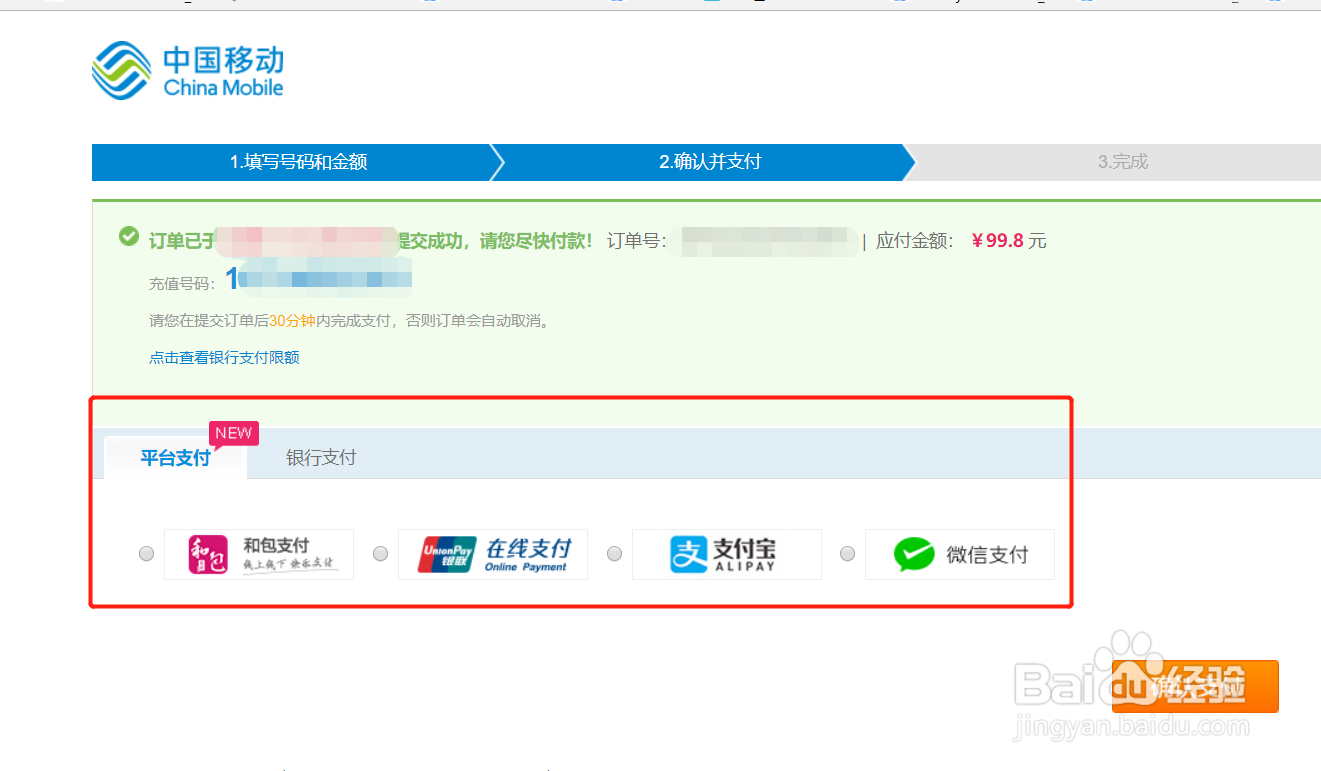Select the UnionPay online payment radio button
This screenshot has height=771, width=1321.
(381, 554)
